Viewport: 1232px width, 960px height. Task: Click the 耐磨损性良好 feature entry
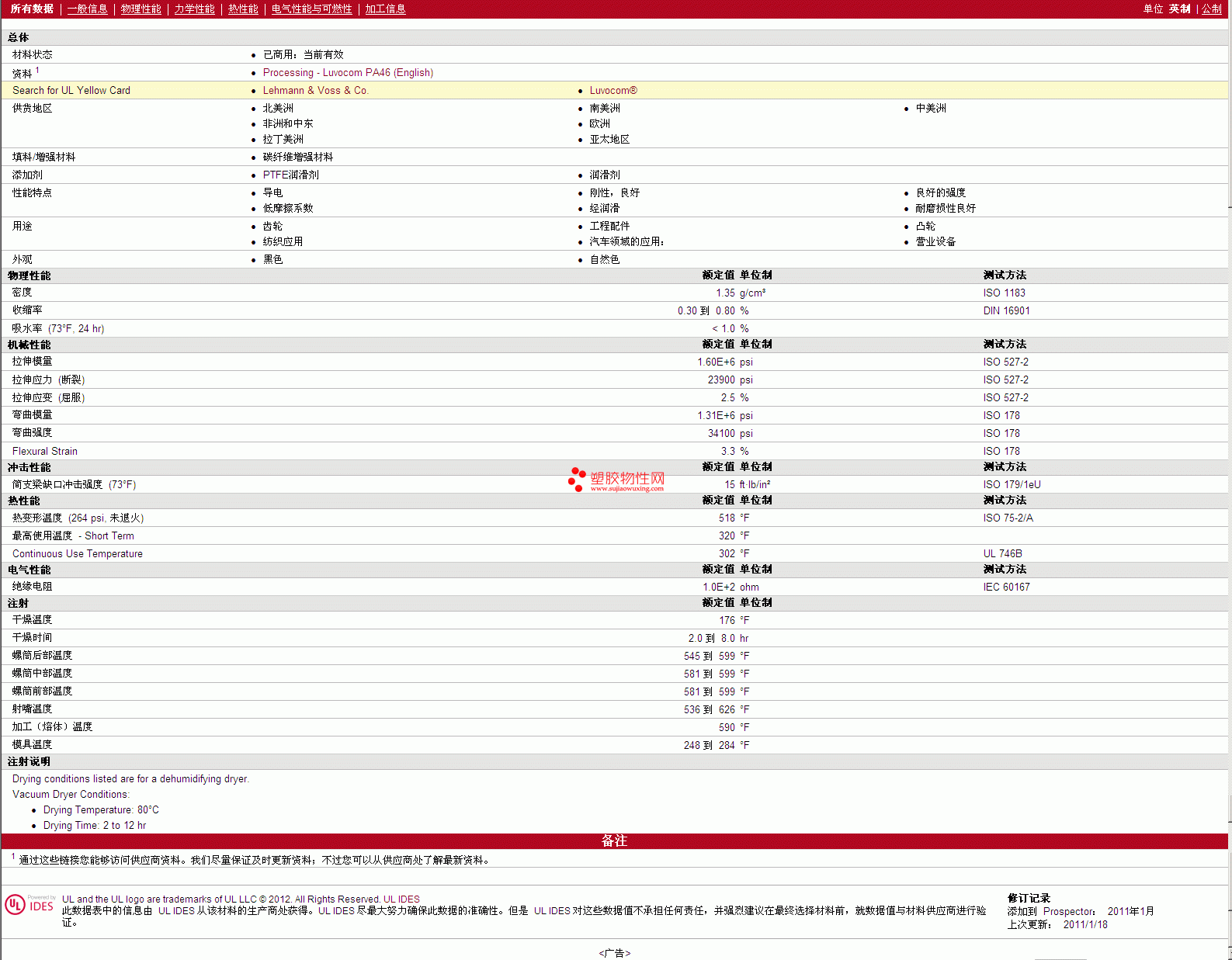946,208
